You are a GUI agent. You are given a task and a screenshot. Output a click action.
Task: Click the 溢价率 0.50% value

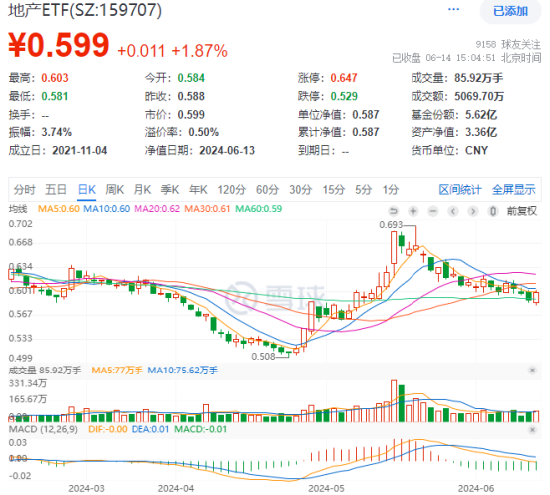[204, 132]
